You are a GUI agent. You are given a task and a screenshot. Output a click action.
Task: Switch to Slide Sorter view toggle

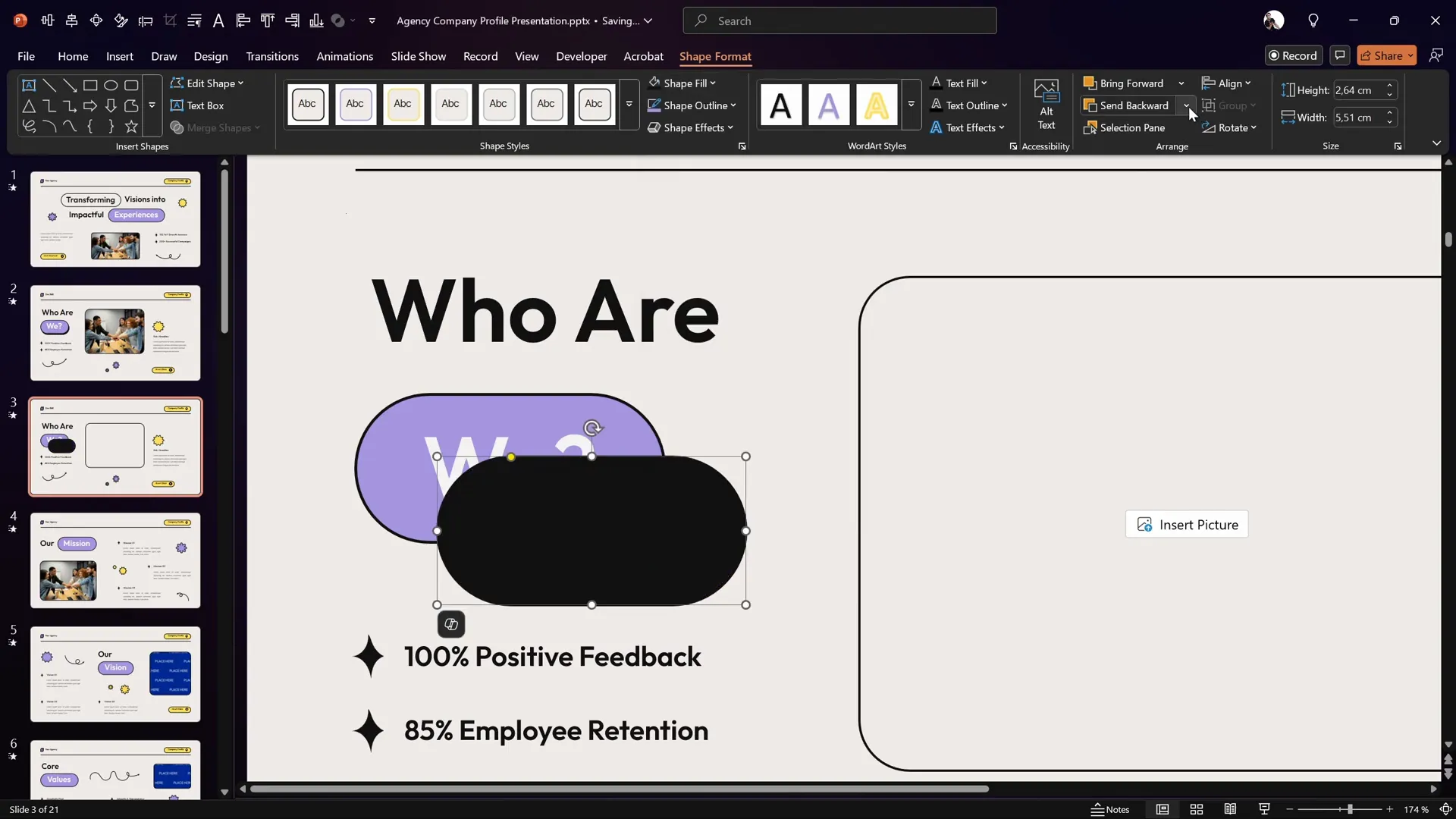tap(1197, 809)
